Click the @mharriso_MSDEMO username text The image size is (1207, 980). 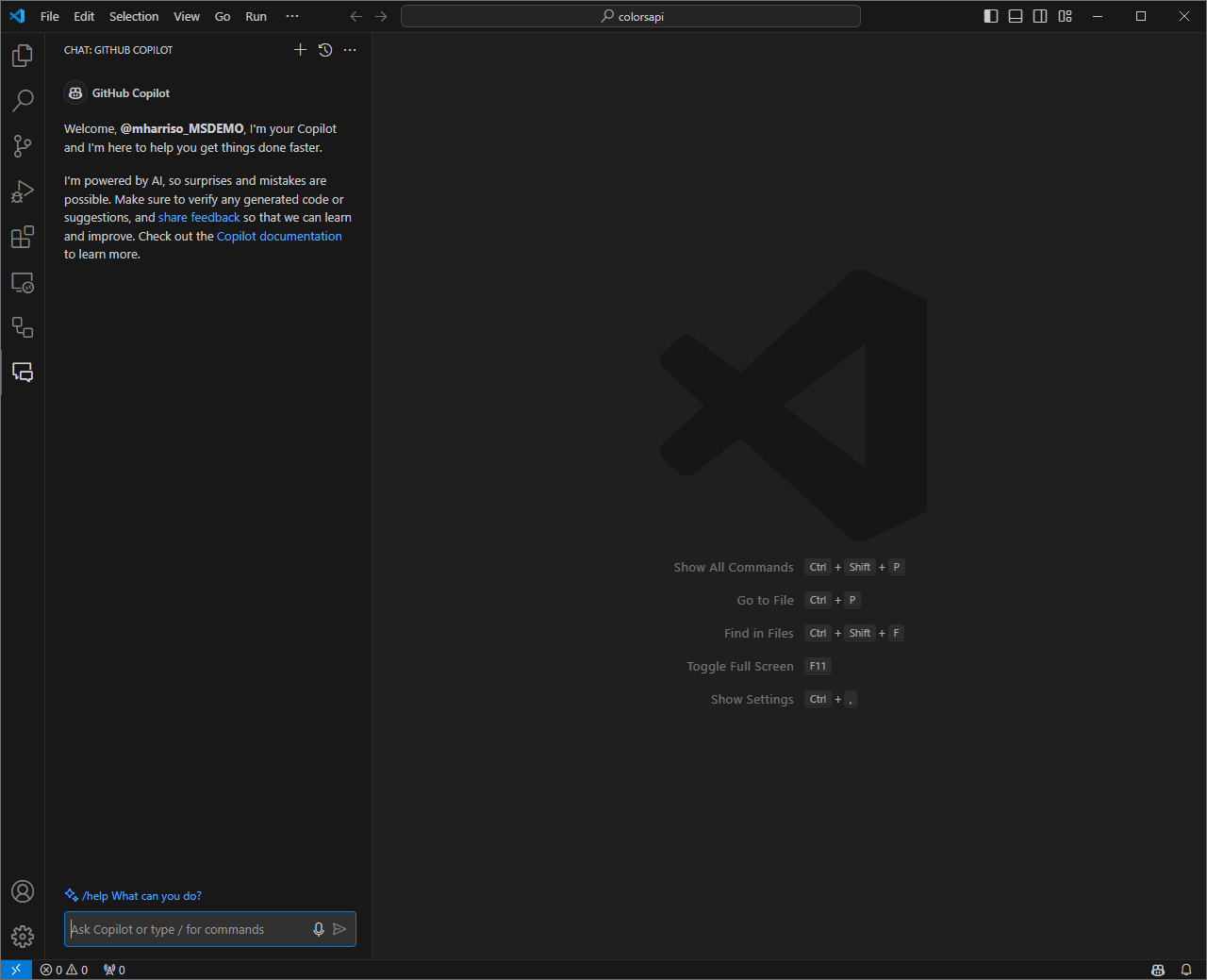click(182, 128)
